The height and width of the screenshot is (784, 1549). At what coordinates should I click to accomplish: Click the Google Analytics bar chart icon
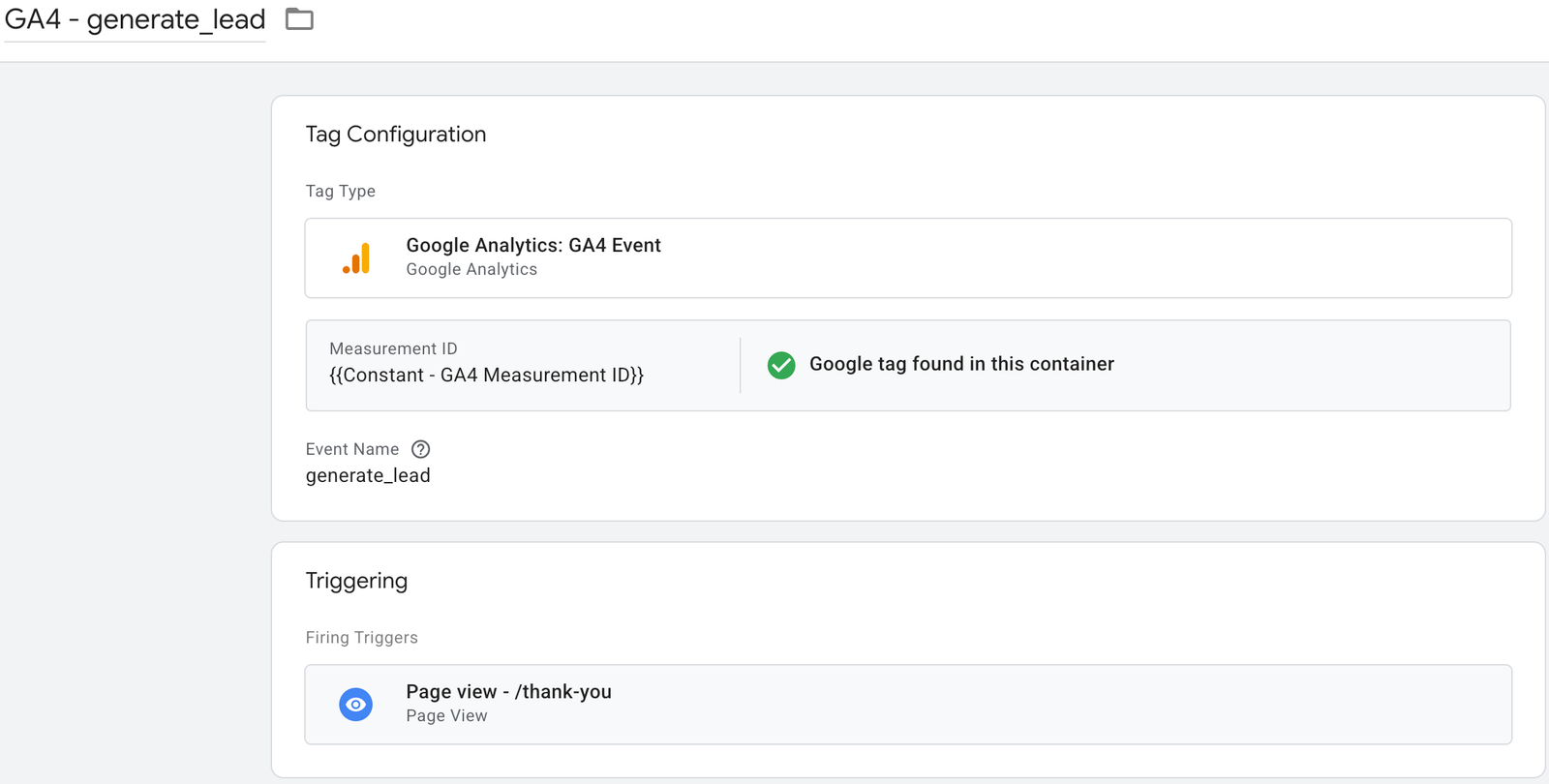point(356,258)
